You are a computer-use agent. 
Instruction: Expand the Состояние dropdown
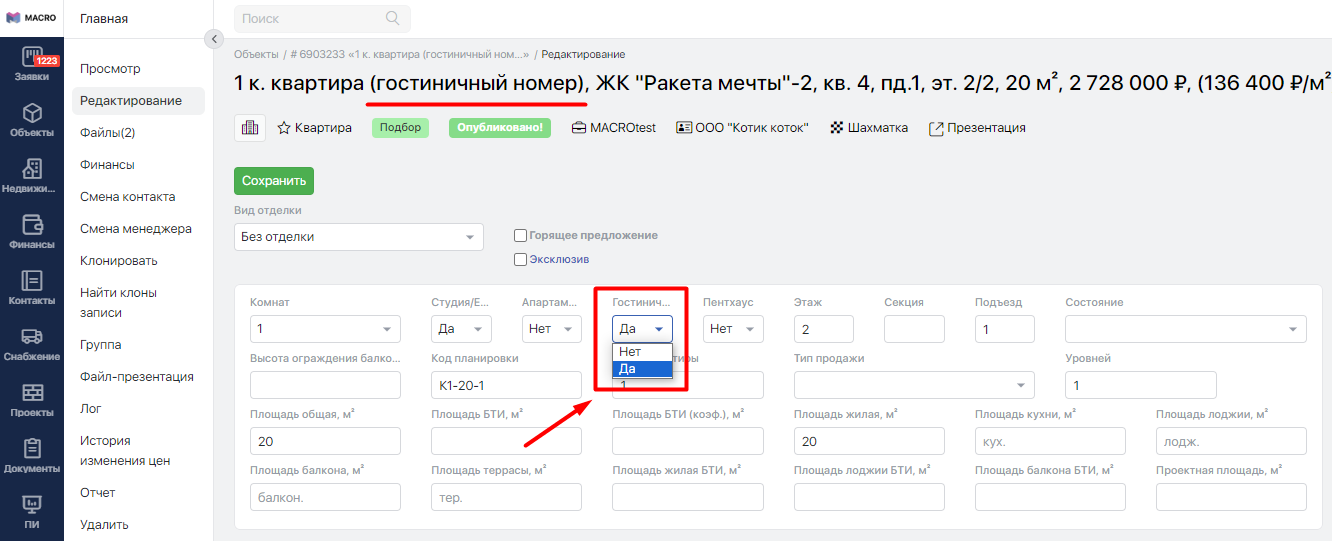click(1185, 329)
